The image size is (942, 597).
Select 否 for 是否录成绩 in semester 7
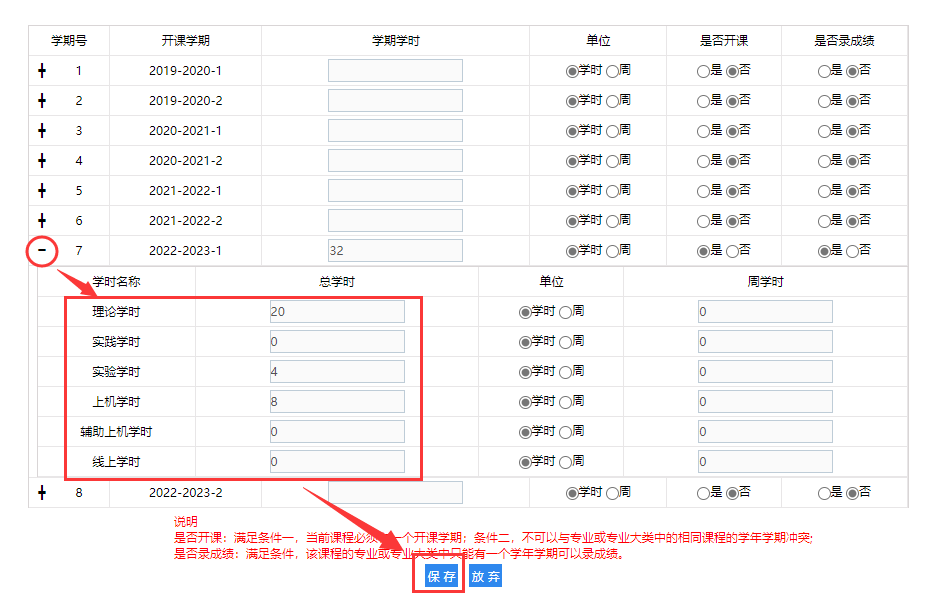[852, 251]
